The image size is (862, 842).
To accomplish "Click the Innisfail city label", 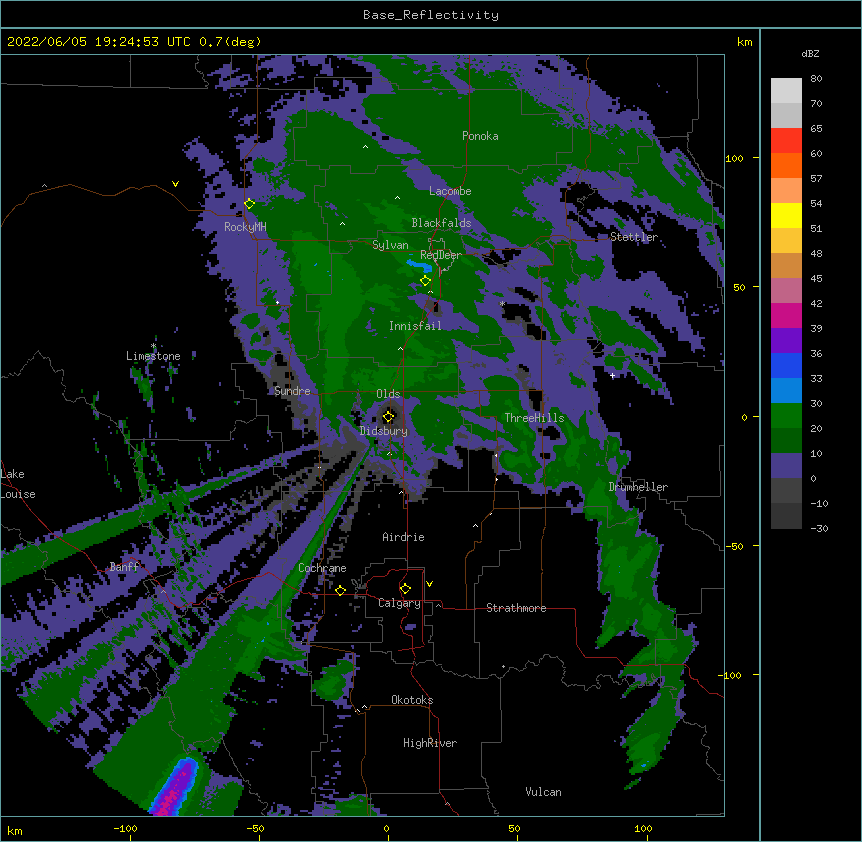I will 415,326.
